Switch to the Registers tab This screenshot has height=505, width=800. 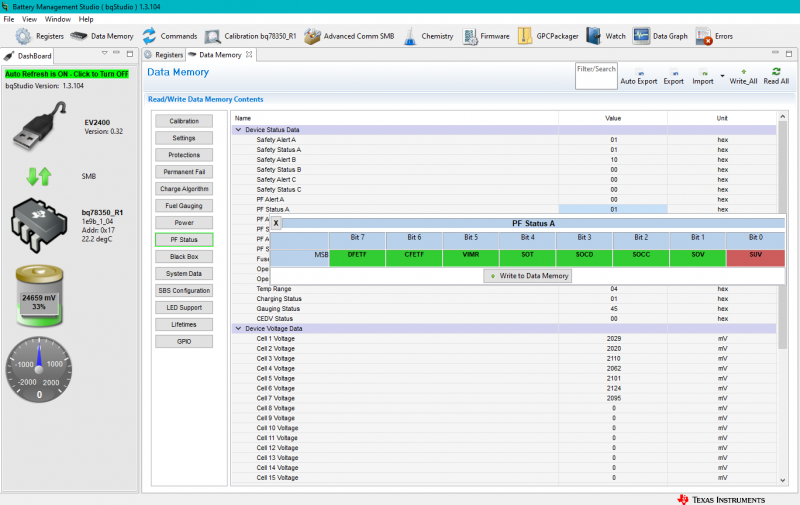(x=164, y=55)
